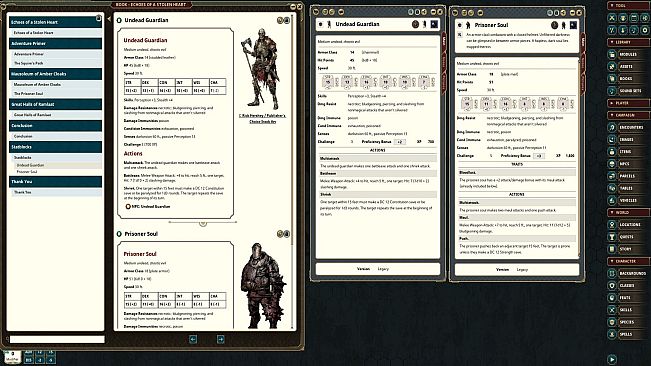Select Mausoleum of Amber Cloaks chapter header
This screenshot has height=366, width=651.
(55, 74)
